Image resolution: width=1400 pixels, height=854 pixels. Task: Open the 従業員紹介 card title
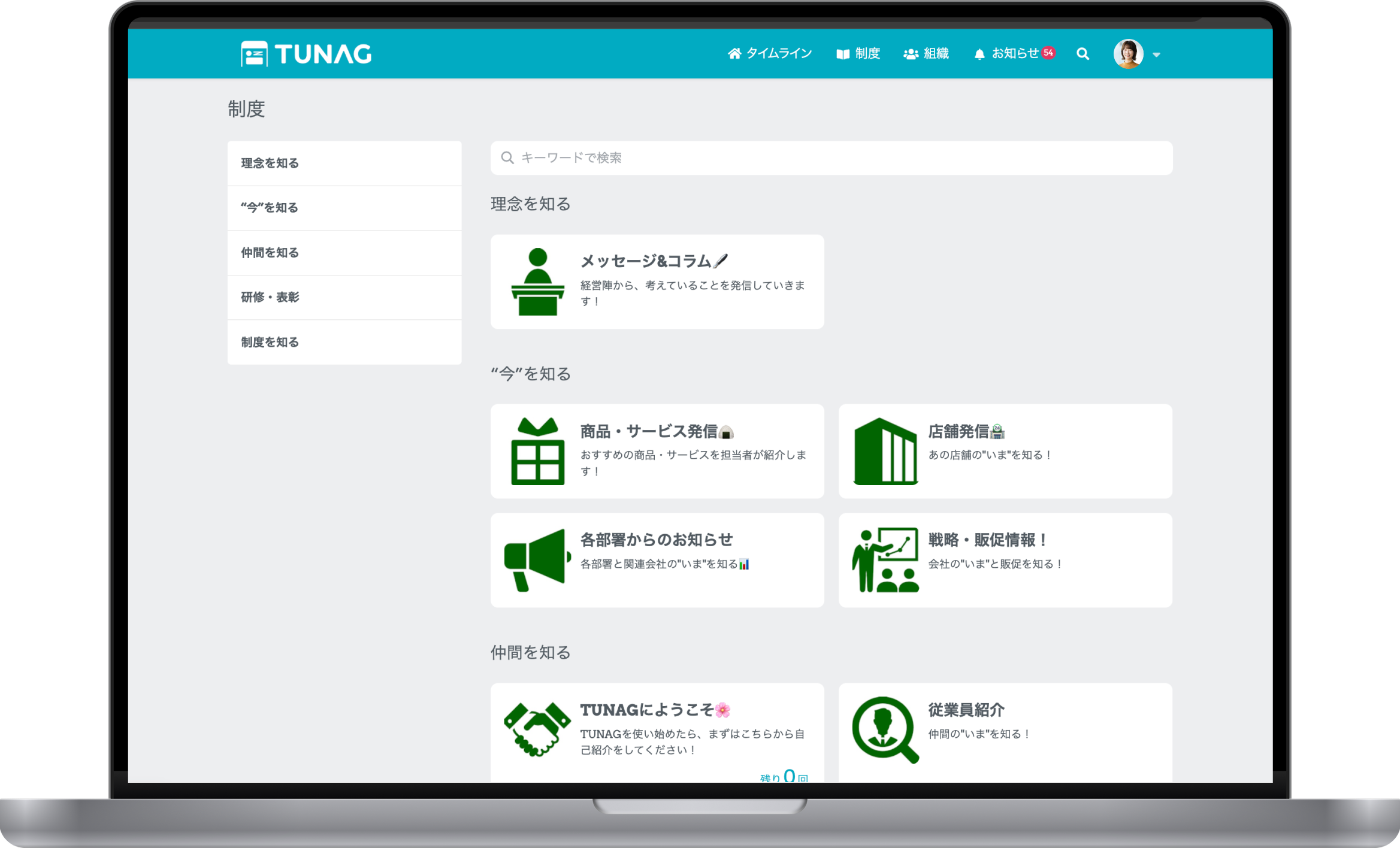click(x=966, y=710)
